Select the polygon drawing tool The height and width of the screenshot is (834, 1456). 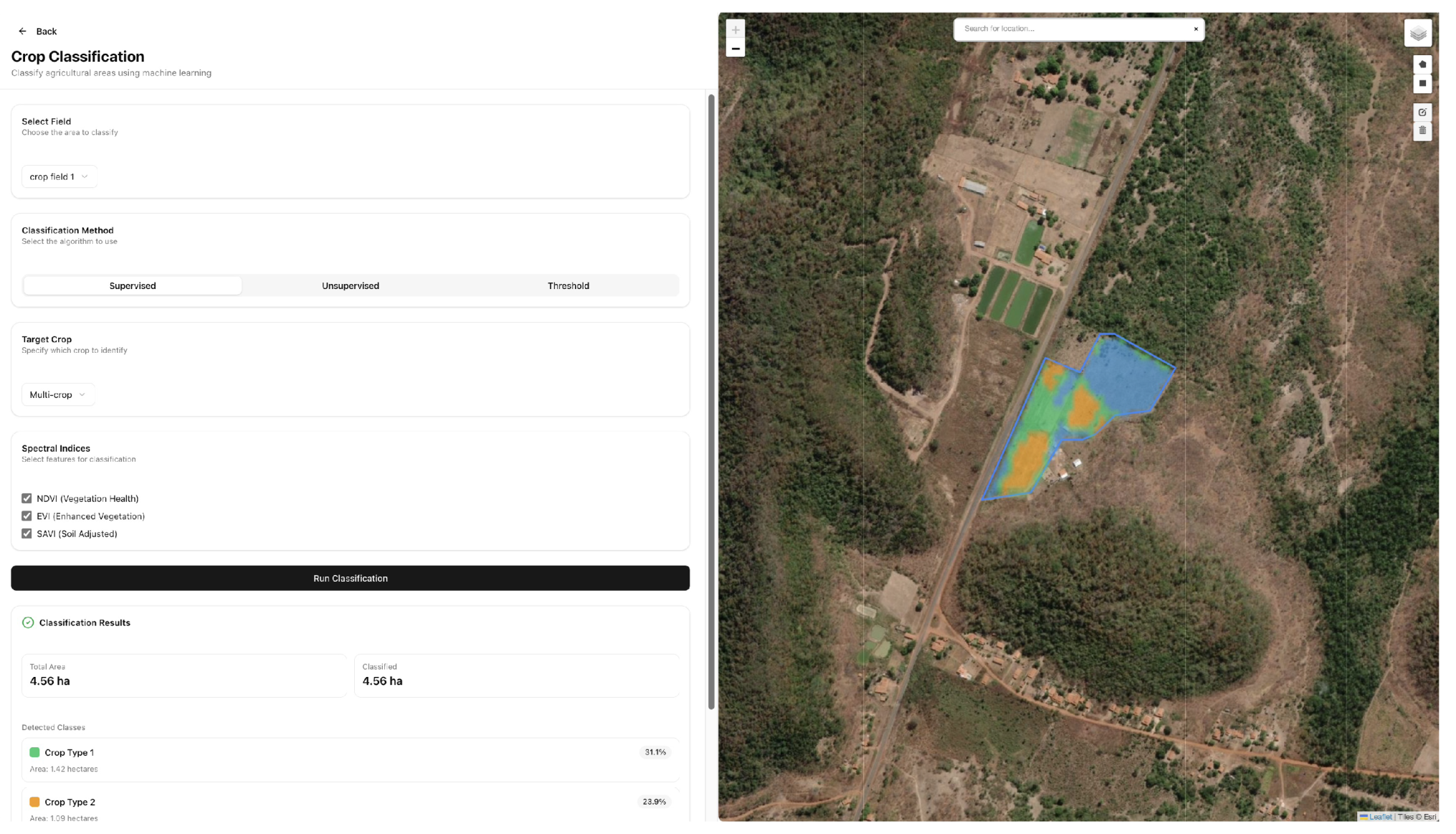1423,64
